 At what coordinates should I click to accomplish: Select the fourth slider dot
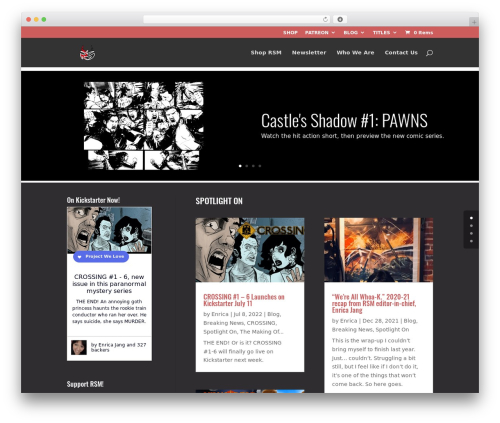pyautogui.click(x=260, y=166)
